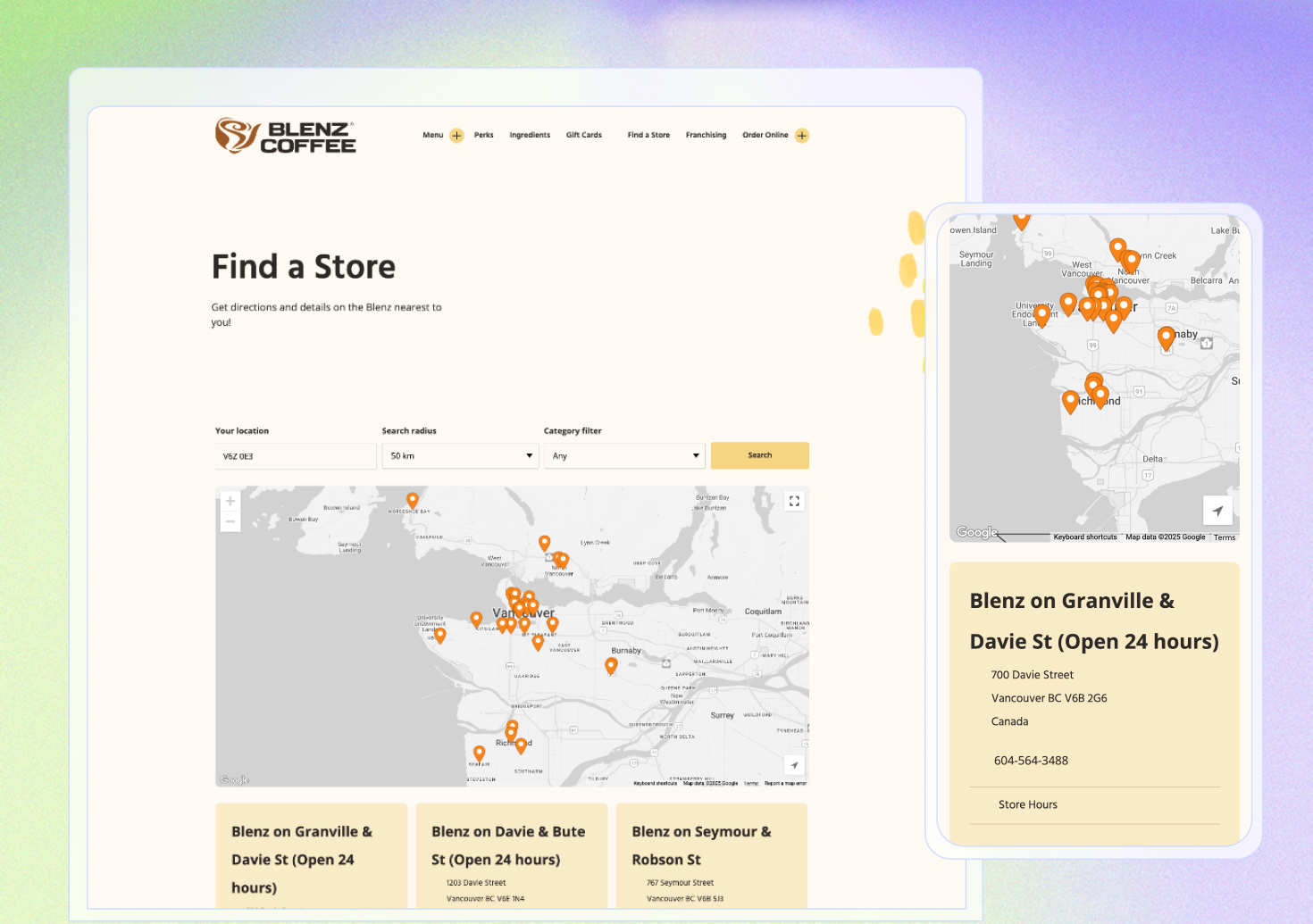This screenshot has width=1313, height=924.
Task: Select the East Vancouver pin on desktop map
Action: point(538,641)
